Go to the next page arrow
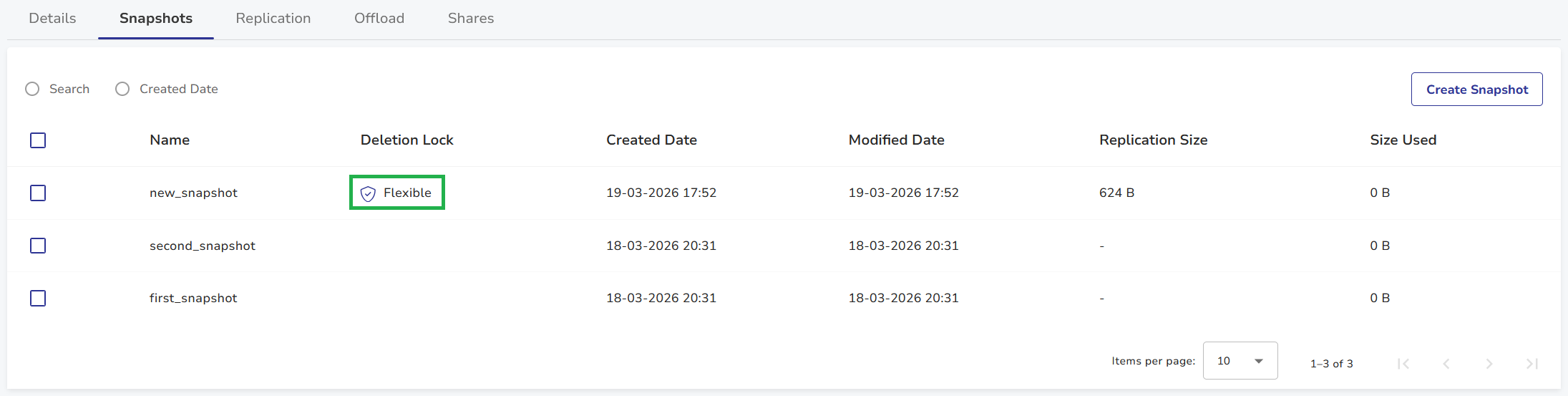Image resolution: width=1568 pixels, height=396 pixels. 1489,364
